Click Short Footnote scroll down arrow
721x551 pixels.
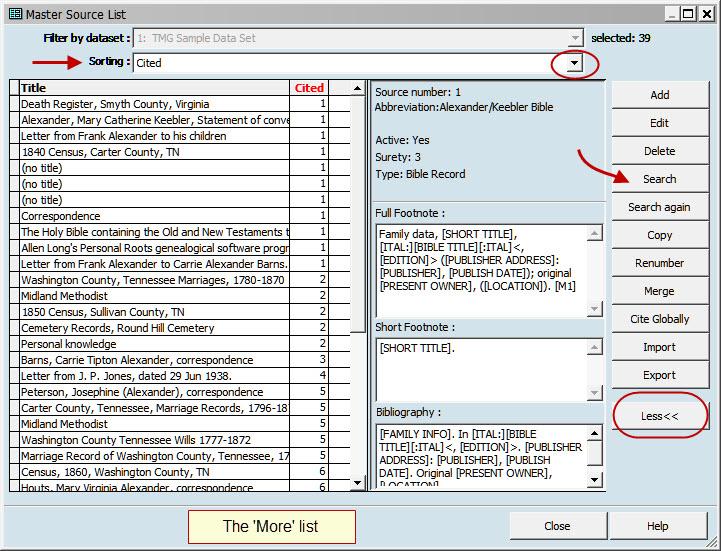point(595,393)
